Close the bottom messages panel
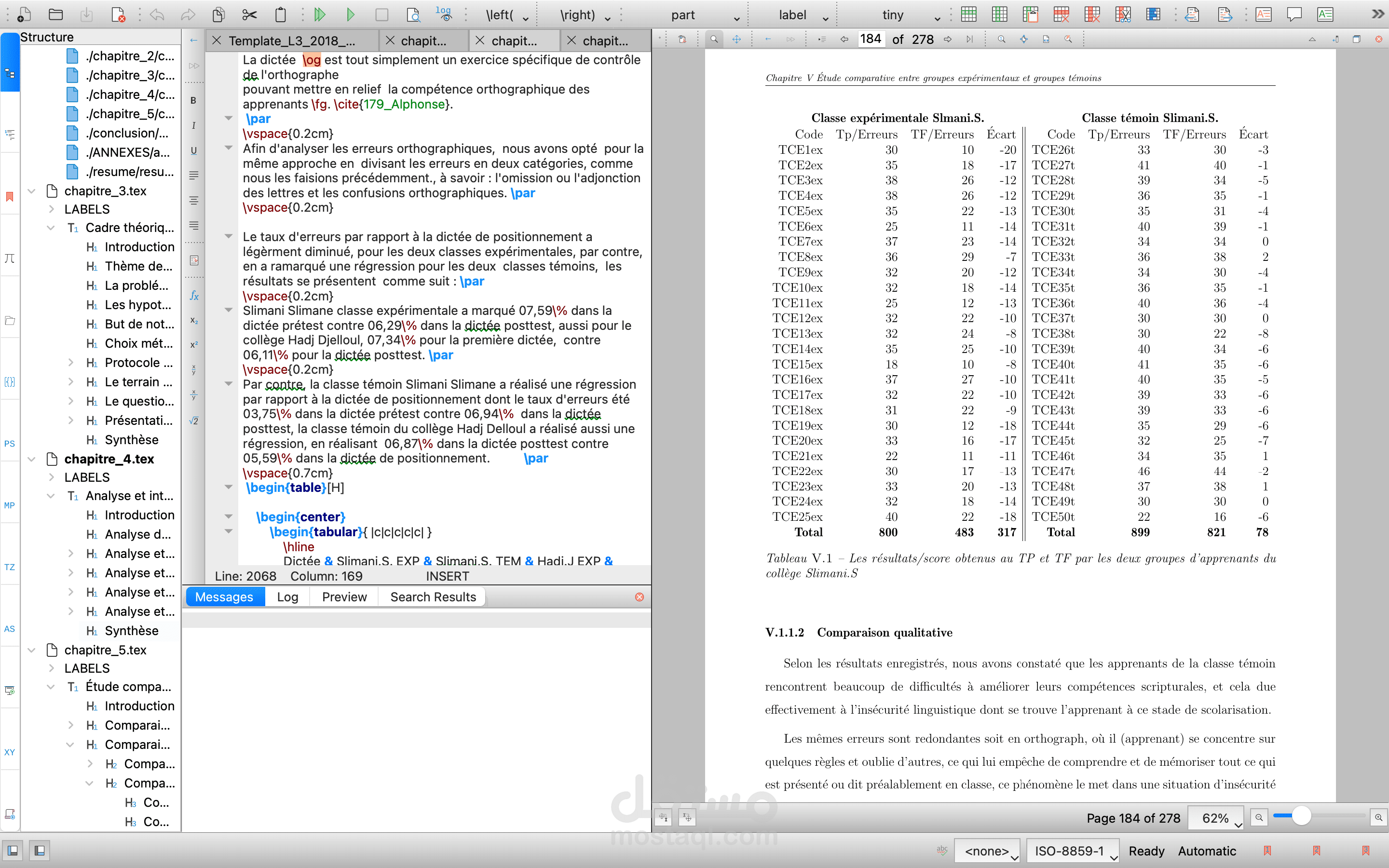 click(x=640, y=597)
